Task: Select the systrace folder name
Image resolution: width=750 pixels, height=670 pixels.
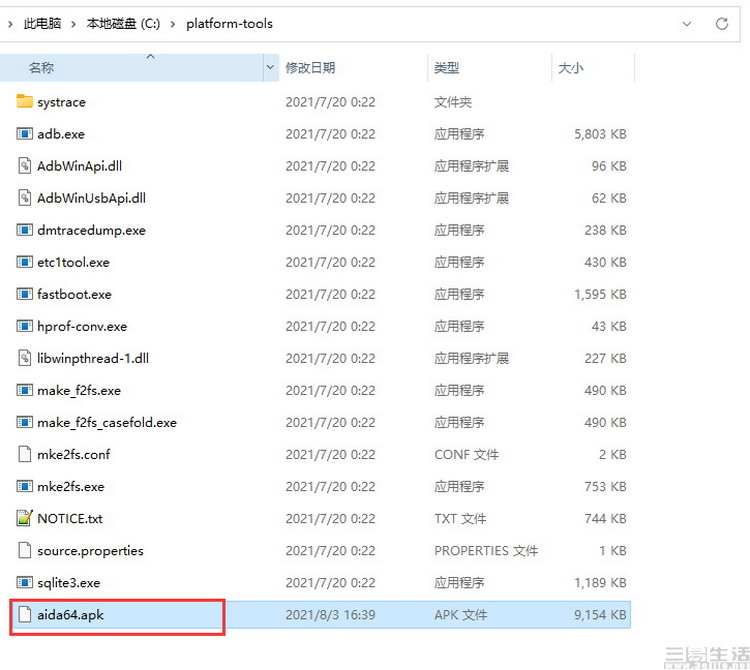Action: tap(62, 102)
